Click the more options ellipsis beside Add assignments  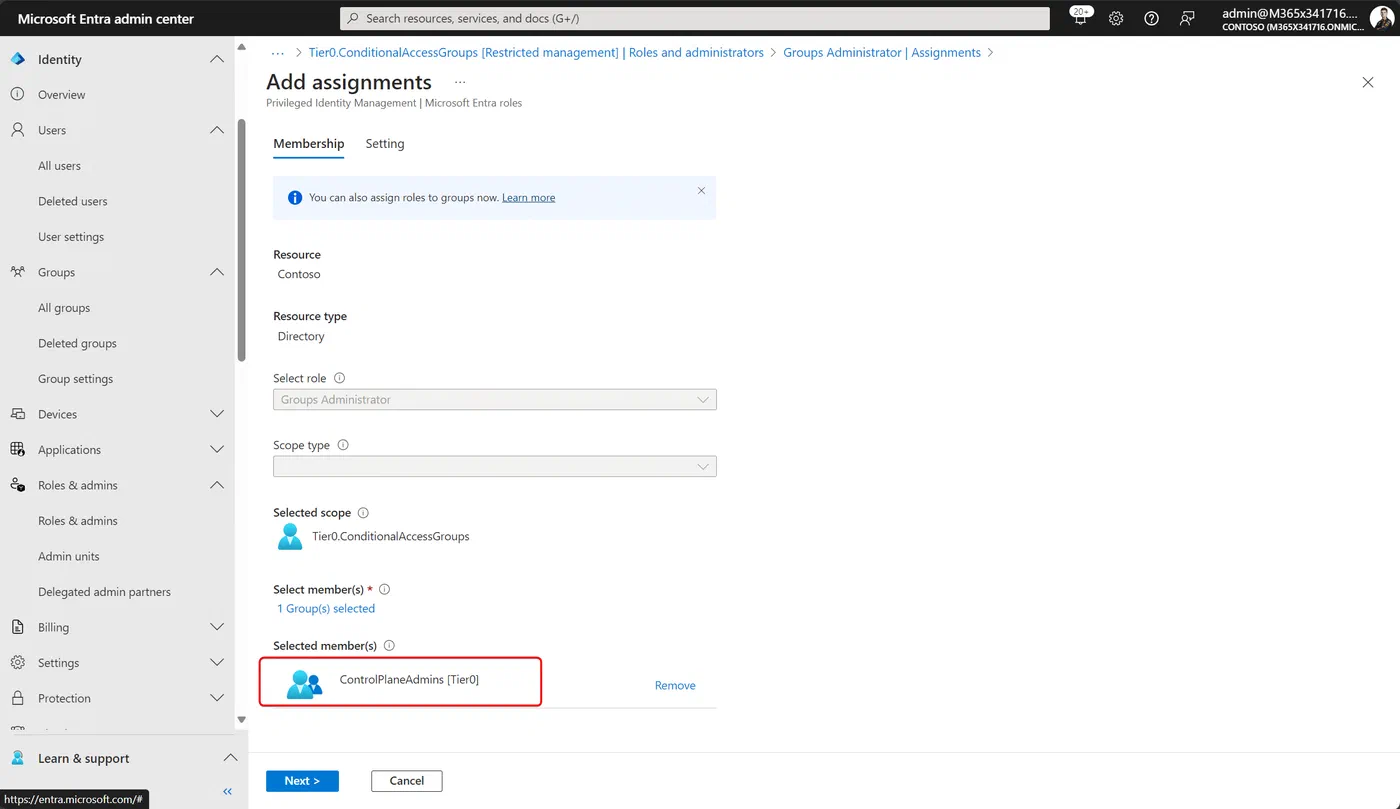click(460, 82)
